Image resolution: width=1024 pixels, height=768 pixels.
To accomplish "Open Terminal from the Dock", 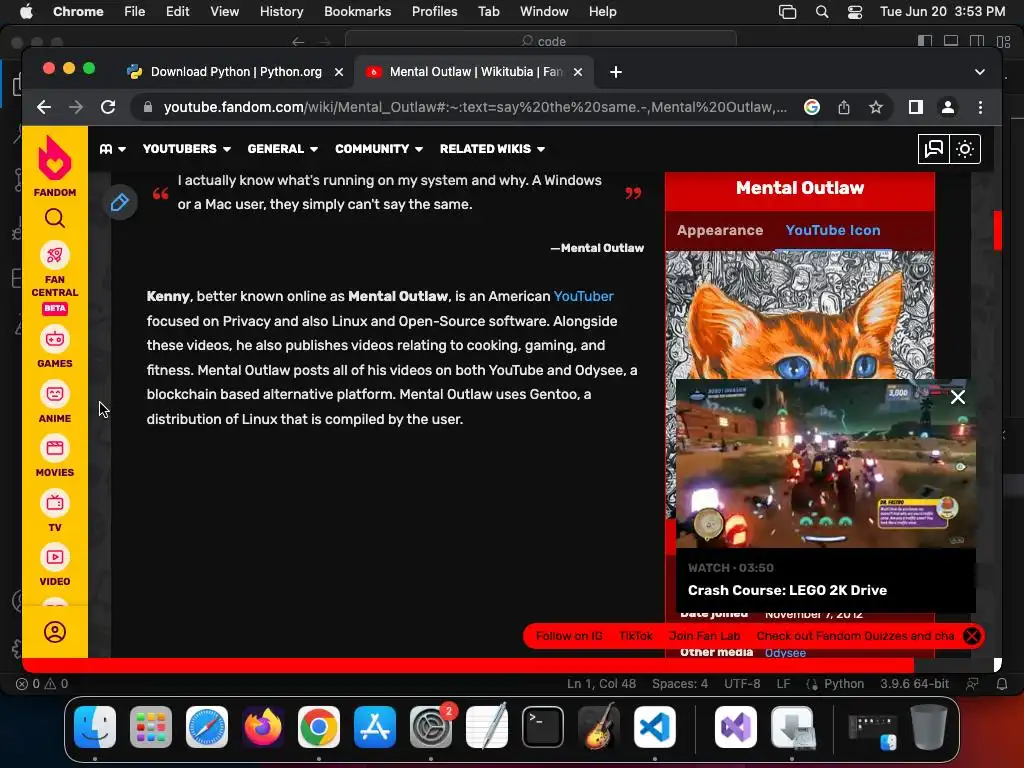I will click(x=543, y=727).
